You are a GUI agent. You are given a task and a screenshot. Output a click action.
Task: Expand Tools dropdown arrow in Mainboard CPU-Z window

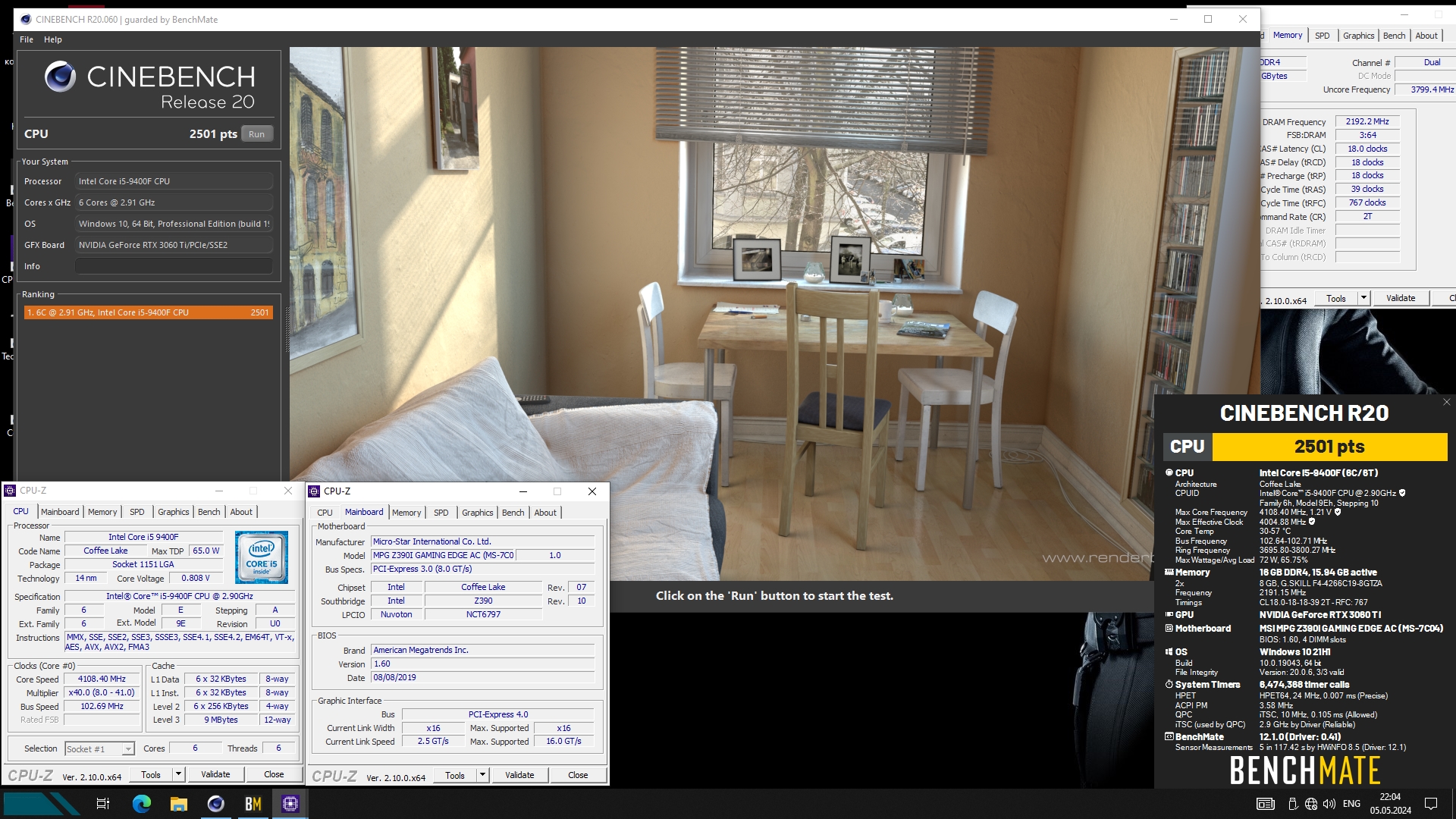point(482,775)
